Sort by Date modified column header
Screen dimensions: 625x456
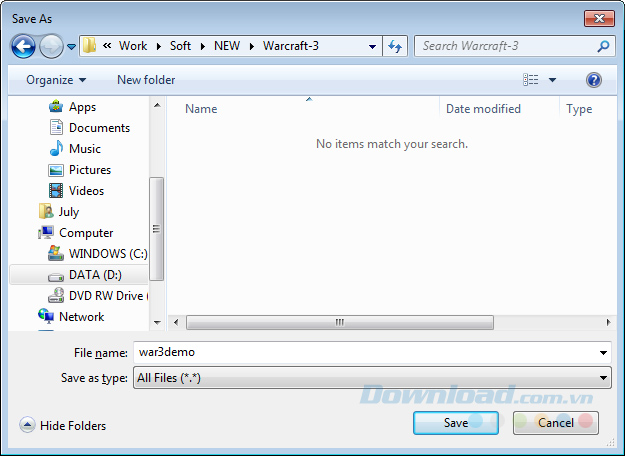pyautogui.click(x=483, y=109)
